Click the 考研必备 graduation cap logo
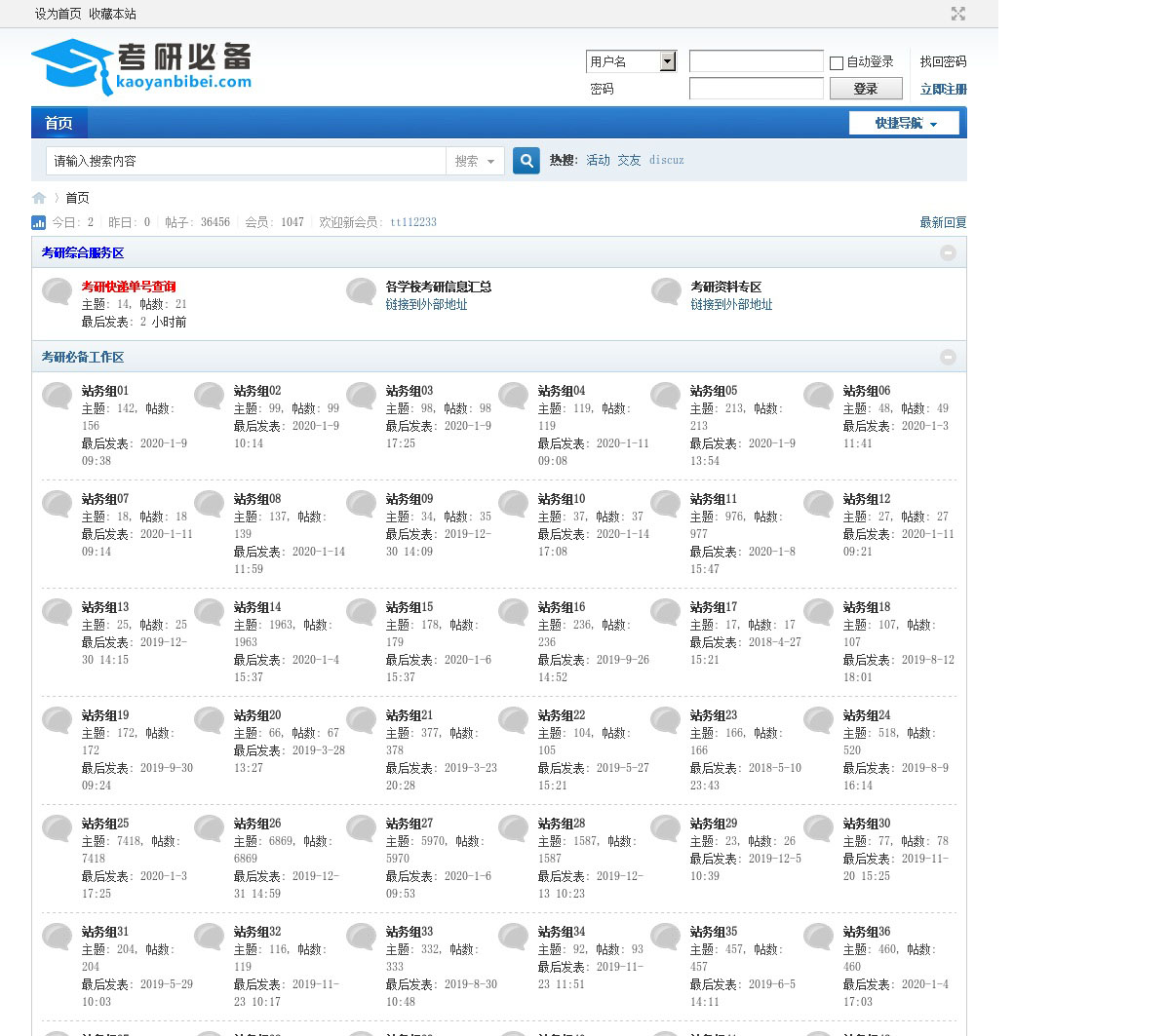 click(141, 66)
